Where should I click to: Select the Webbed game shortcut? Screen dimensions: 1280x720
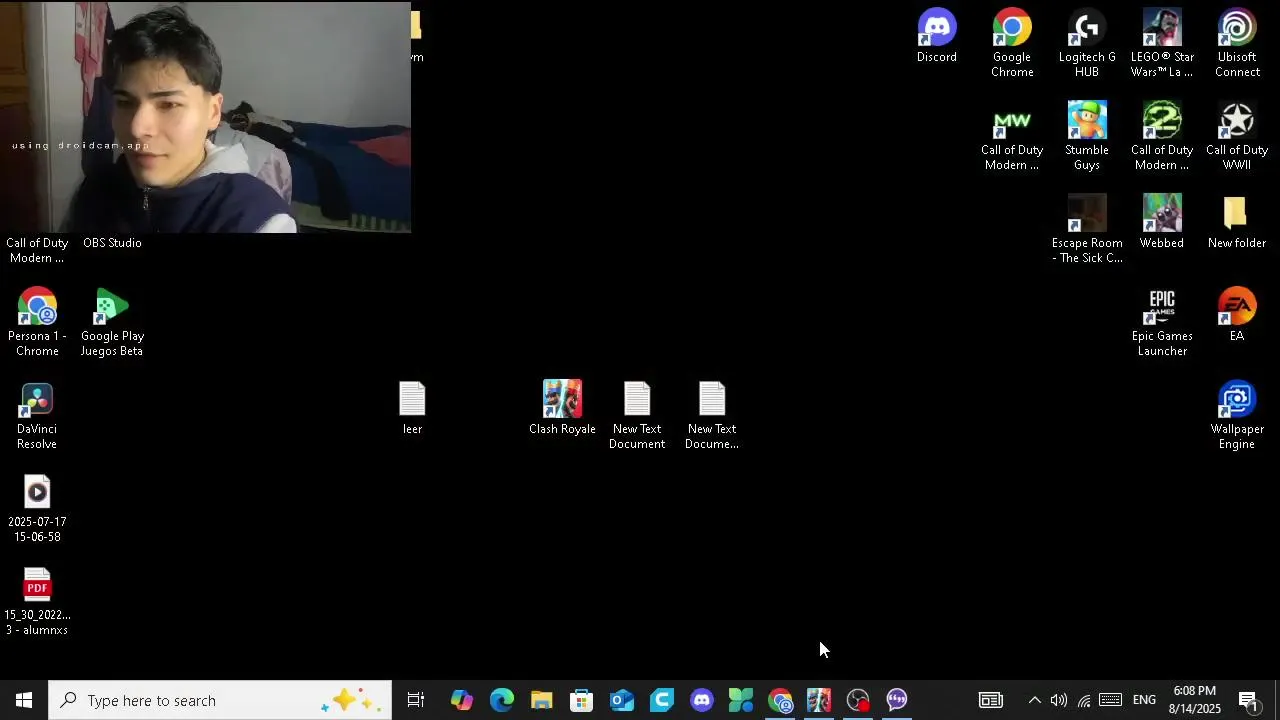(x=1162, y=223)
